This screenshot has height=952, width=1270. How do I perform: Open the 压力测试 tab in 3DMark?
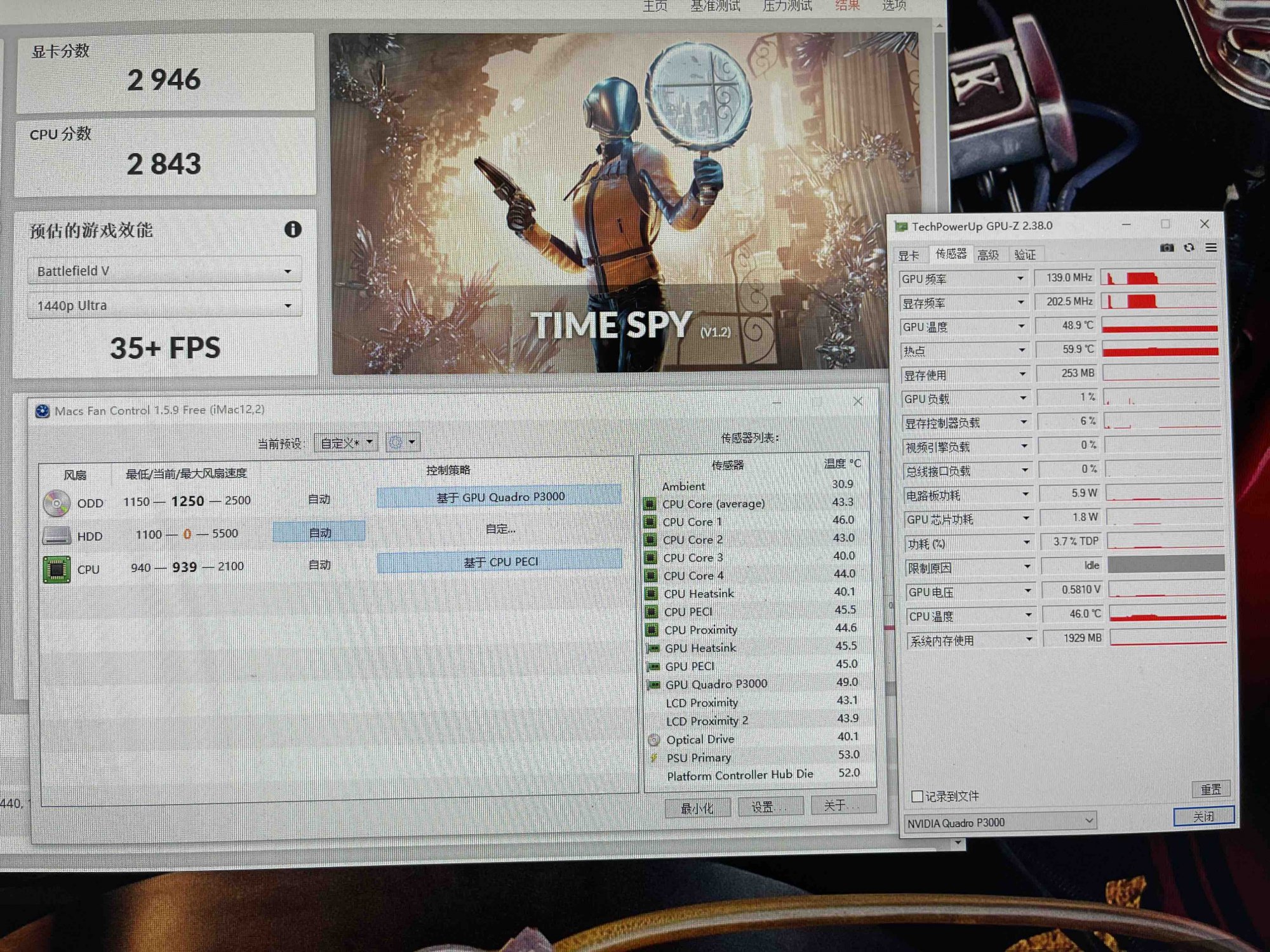click(787, 6)
